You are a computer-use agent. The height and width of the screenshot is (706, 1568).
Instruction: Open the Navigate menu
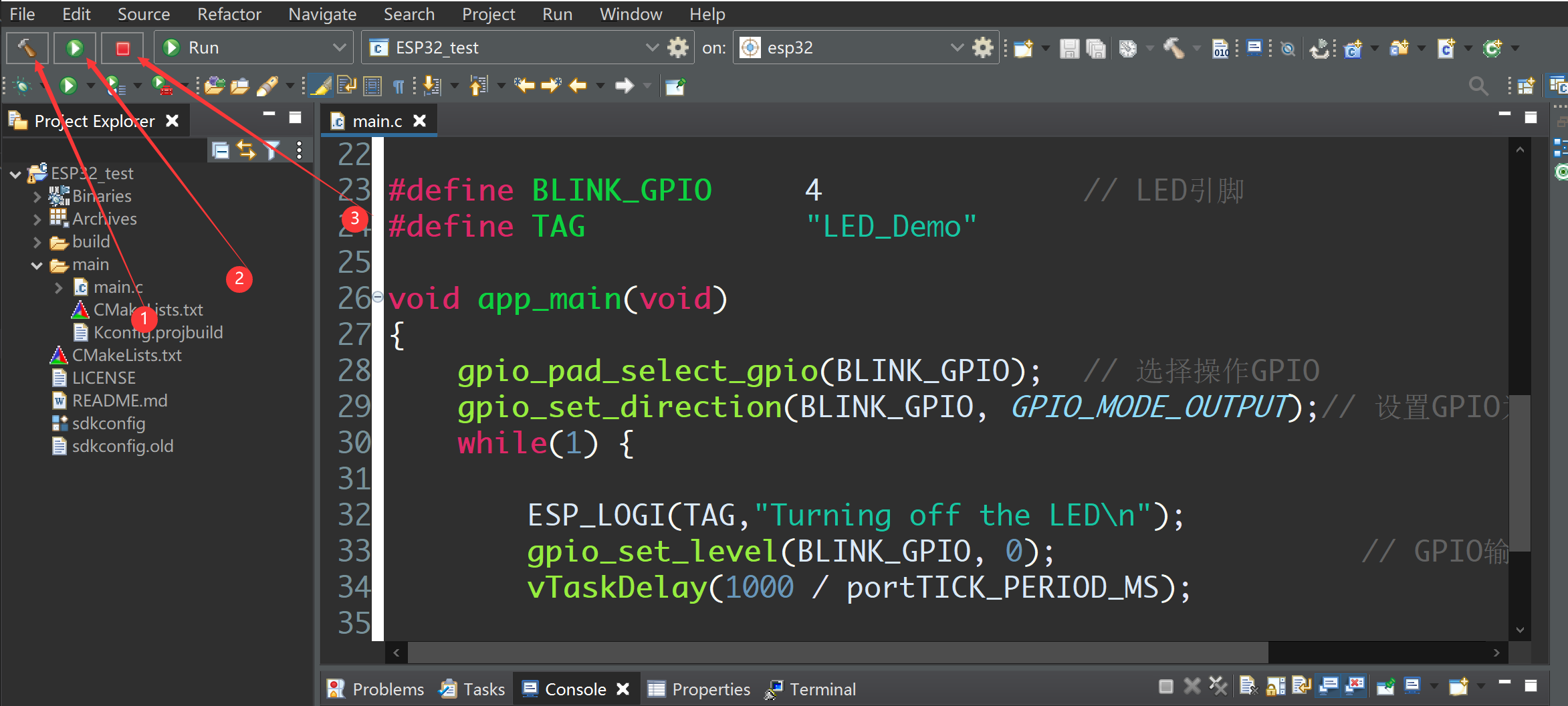coord(322,13)
